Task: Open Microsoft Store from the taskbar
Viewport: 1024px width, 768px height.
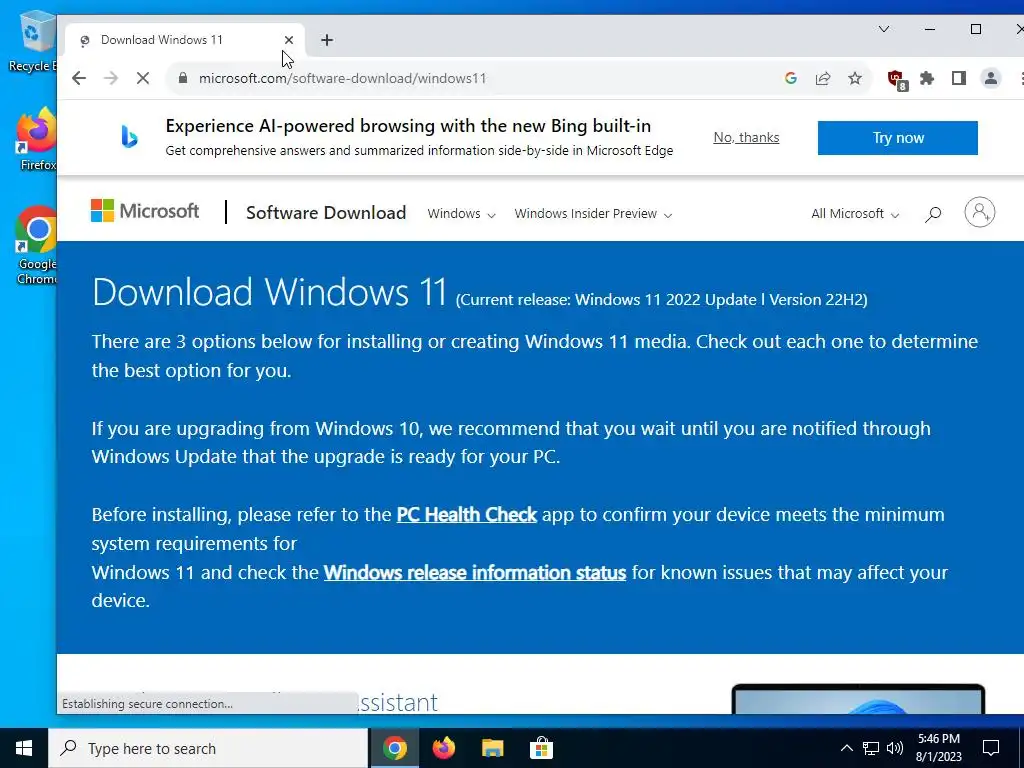Action: [x=541, y=748]
